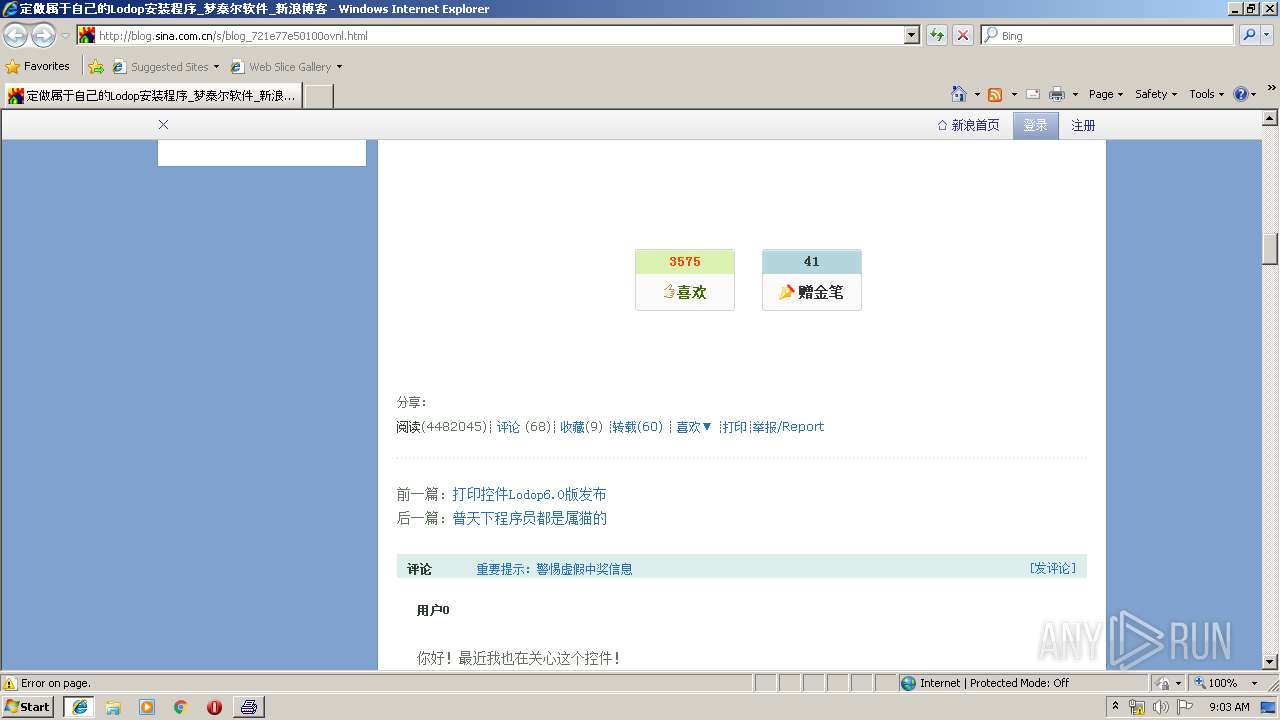Open the Home icon in command bar
This screenshot has width=1280, height=720.
coord(959,94)
